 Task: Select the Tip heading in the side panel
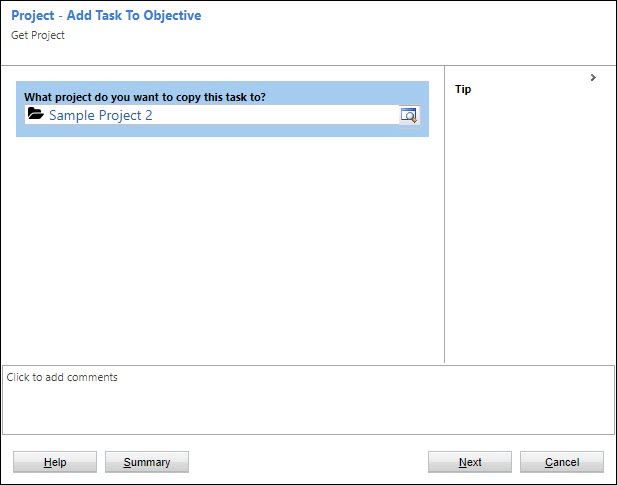pyautogui.click(x=463, y=89)
